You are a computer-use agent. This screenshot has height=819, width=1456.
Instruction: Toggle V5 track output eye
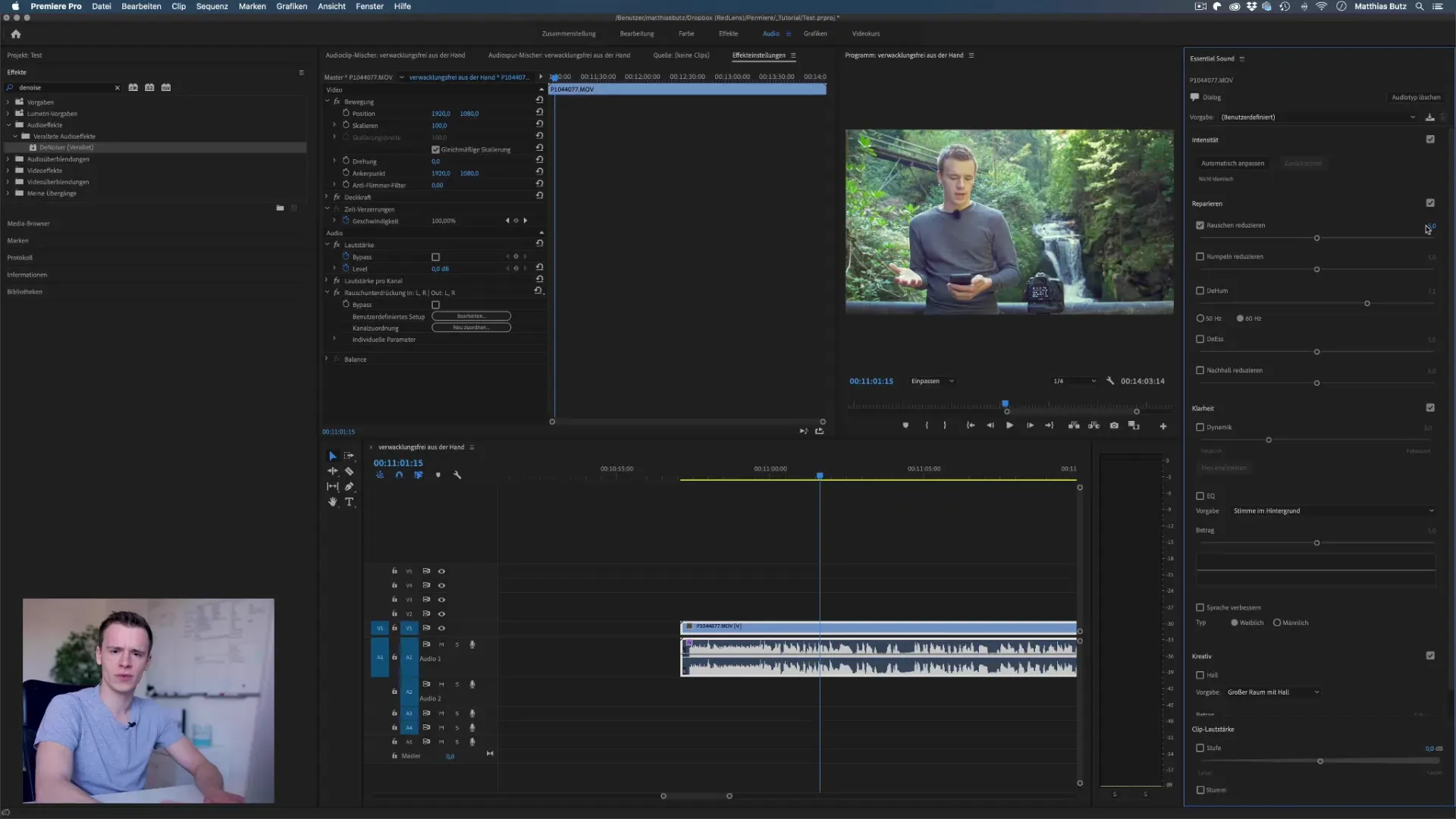pyautogui.click(x=441, y=571)
